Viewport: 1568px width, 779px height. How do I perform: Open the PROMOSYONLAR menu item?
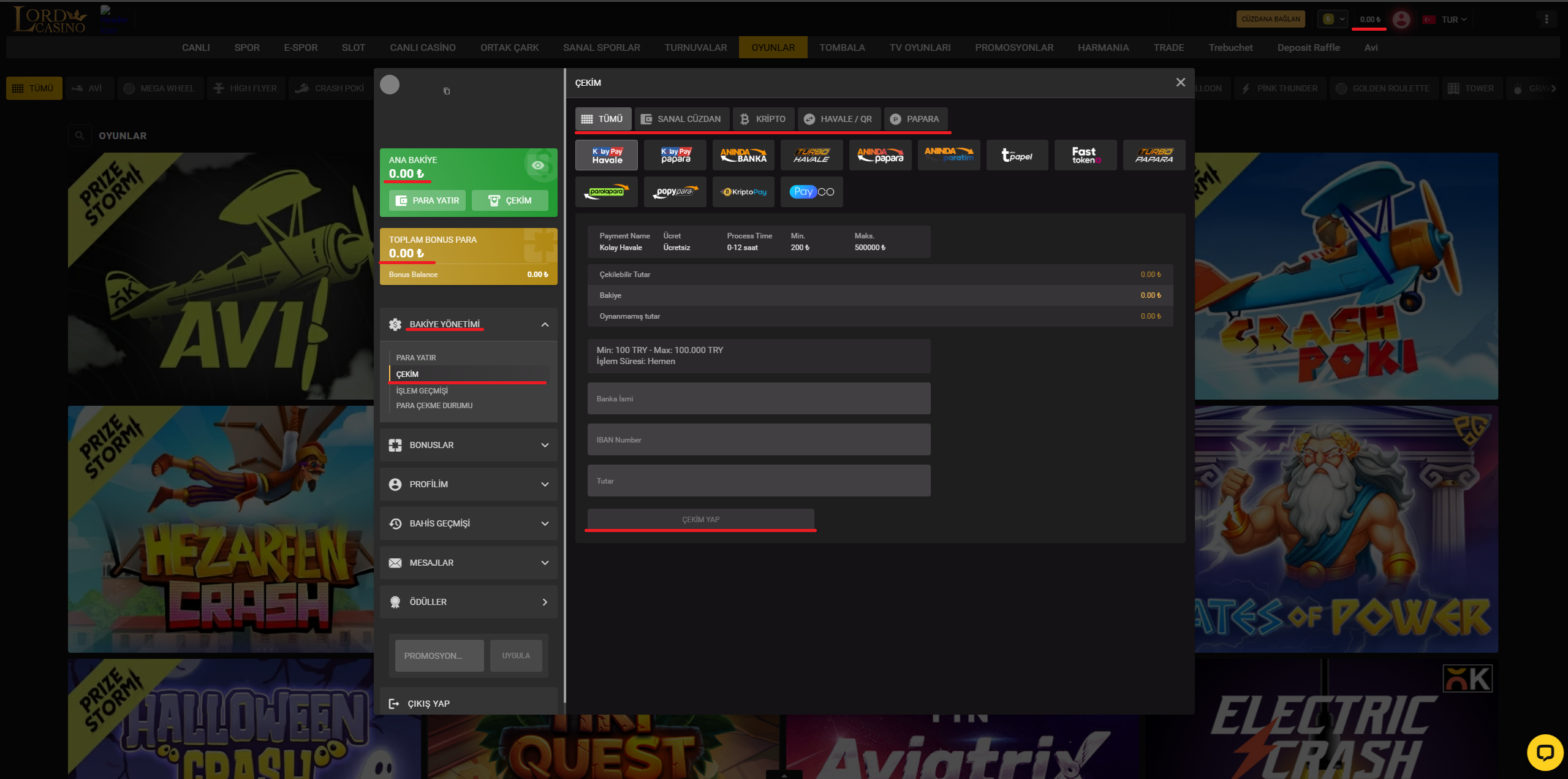point(1014,48)
